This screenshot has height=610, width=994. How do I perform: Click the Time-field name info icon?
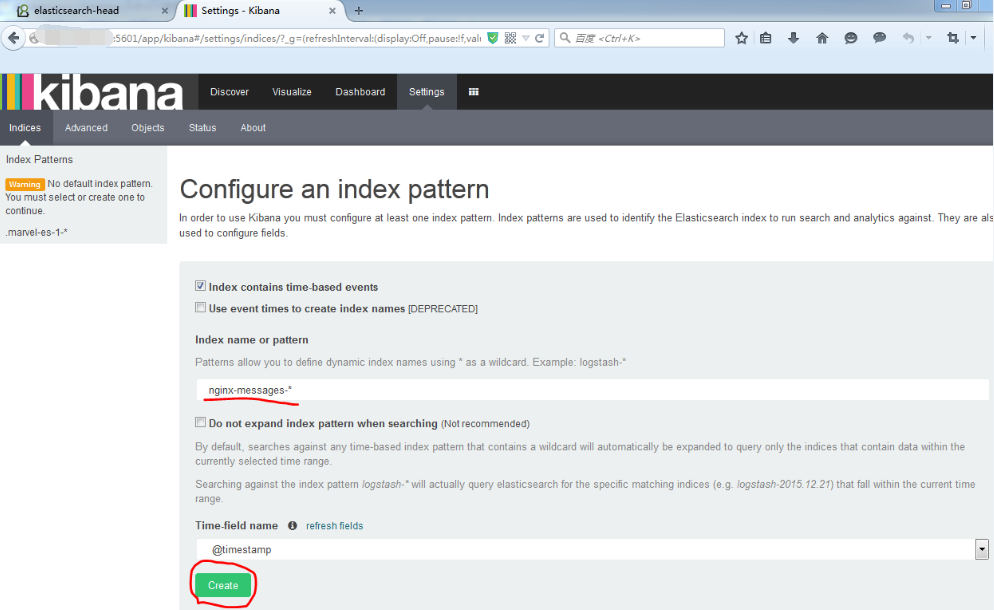coord(292,526)
